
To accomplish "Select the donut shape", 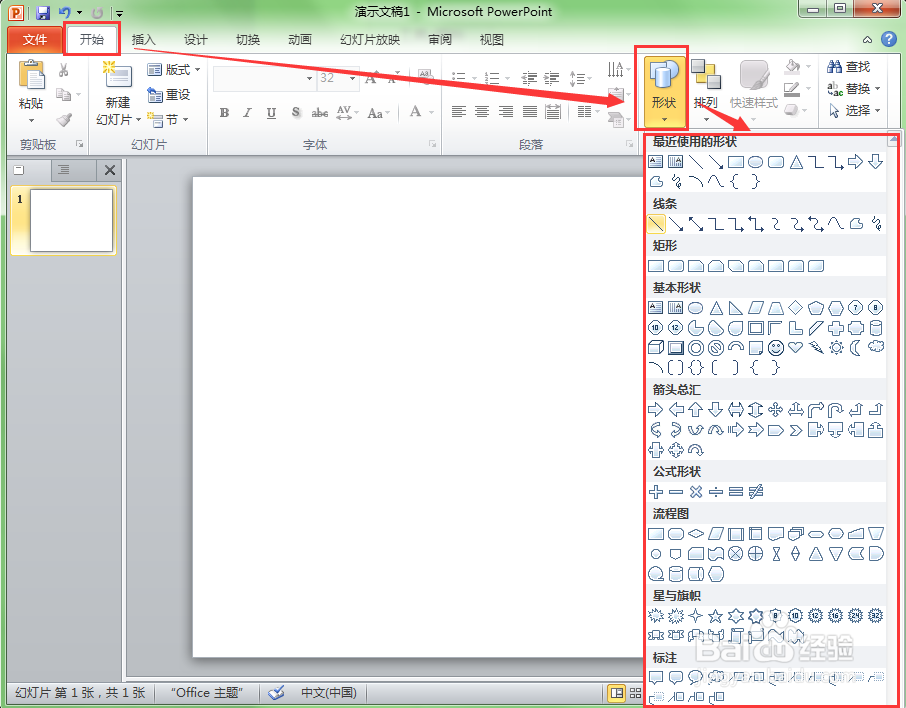I will point(696,347).
